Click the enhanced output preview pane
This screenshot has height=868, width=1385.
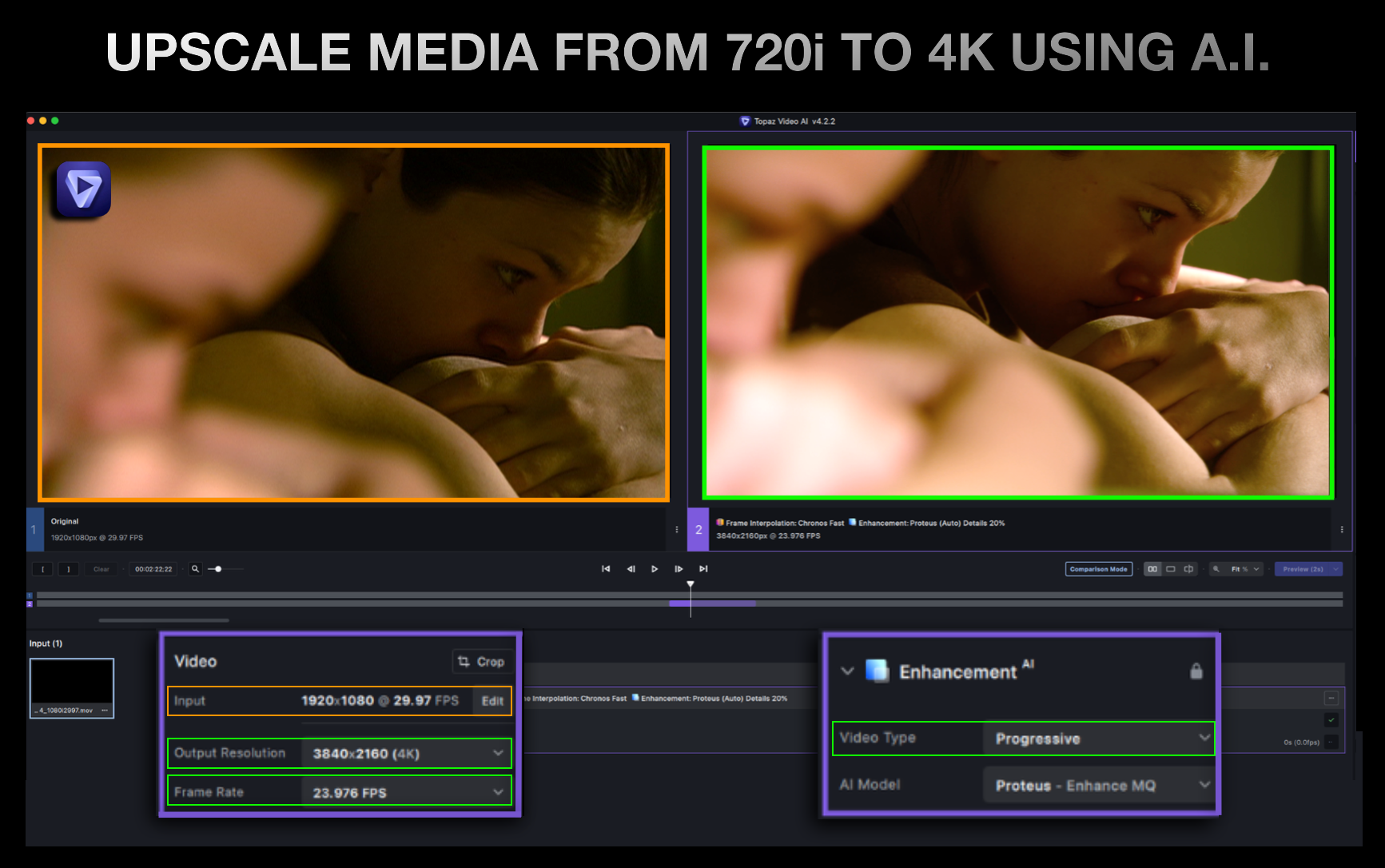[1018, 323]
